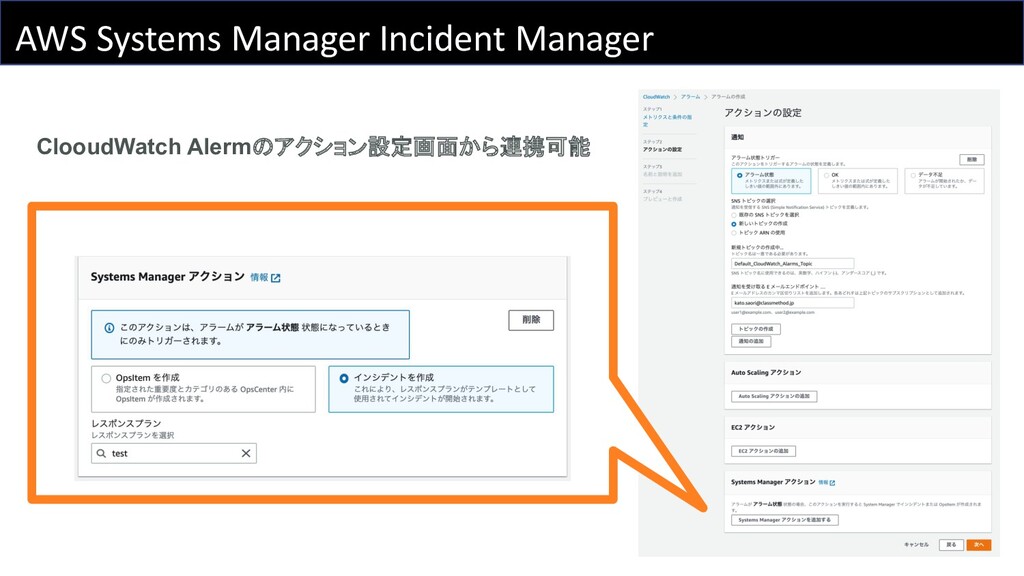Open the small 情報 link in console Systems Manager section
Image resolution: width=1024 pixels, height=576 pixels.
(823, 483)
